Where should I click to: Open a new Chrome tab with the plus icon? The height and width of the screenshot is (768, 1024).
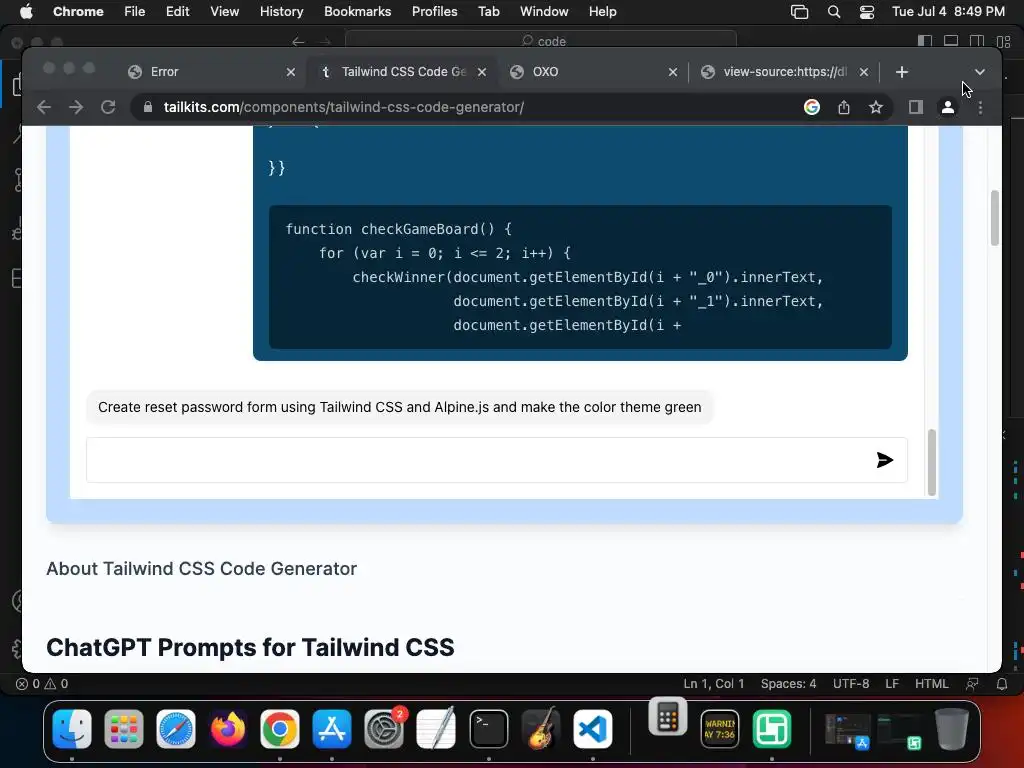coord(902,72)
